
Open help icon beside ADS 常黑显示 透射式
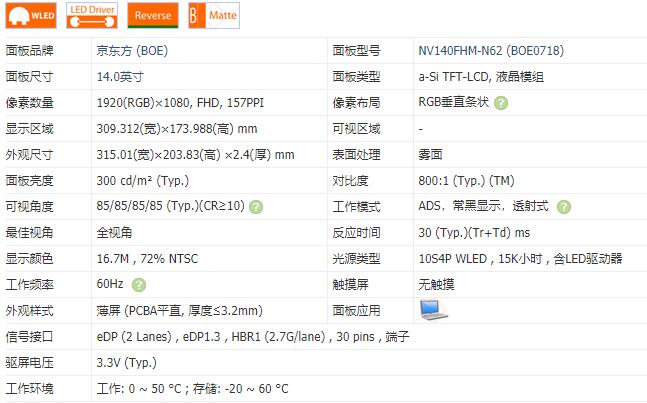point(564,207)
